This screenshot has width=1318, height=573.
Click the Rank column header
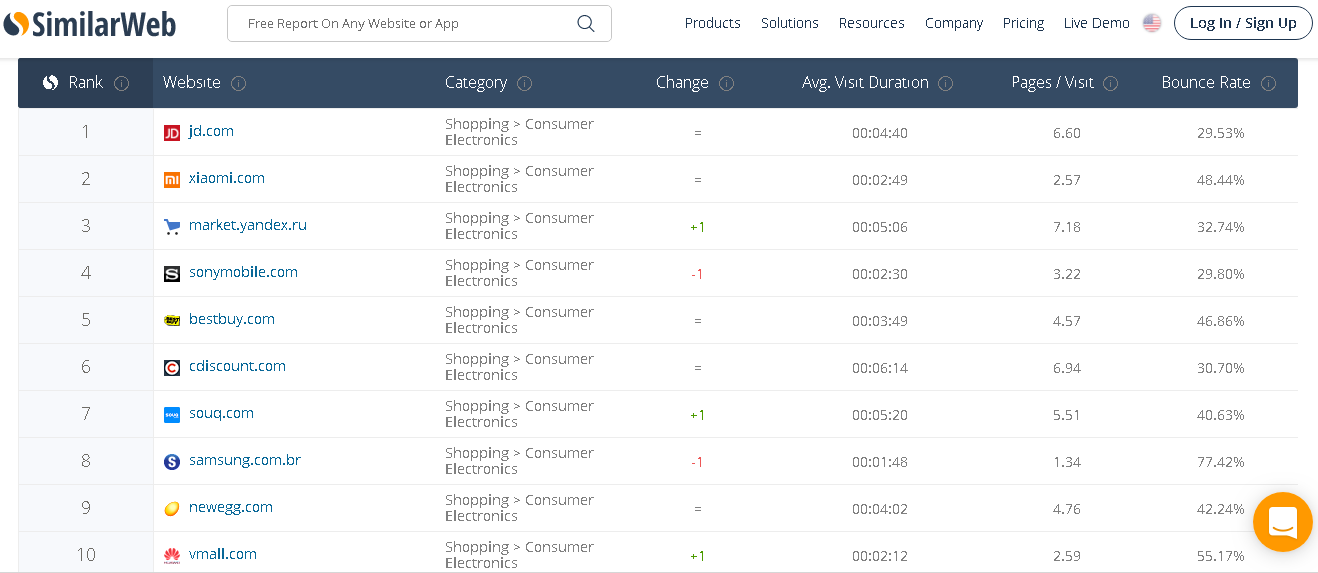pyautogui.click(x=86, y=83)
